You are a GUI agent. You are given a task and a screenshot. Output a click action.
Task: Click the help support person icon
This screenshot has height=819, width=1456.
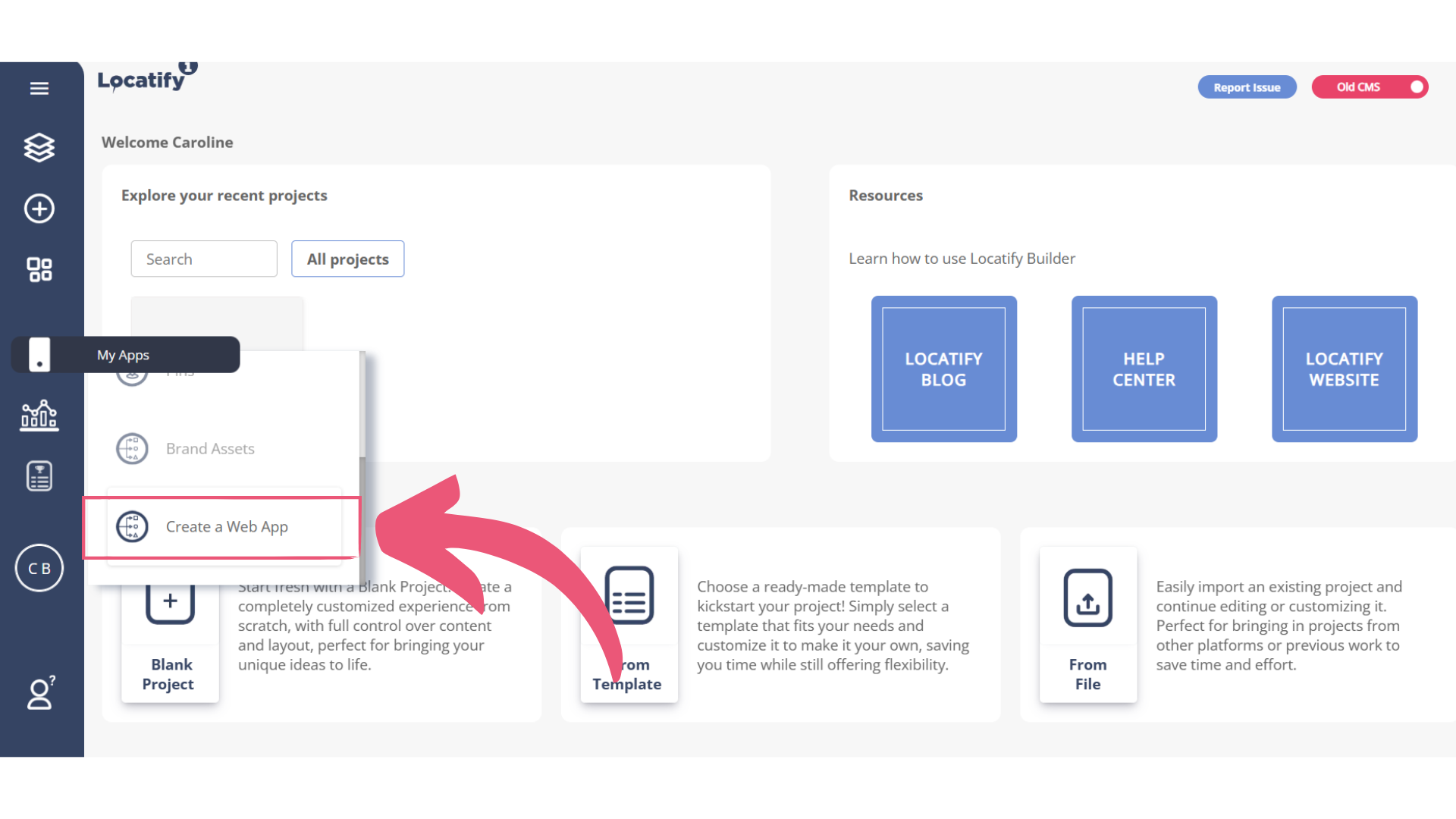41,692
